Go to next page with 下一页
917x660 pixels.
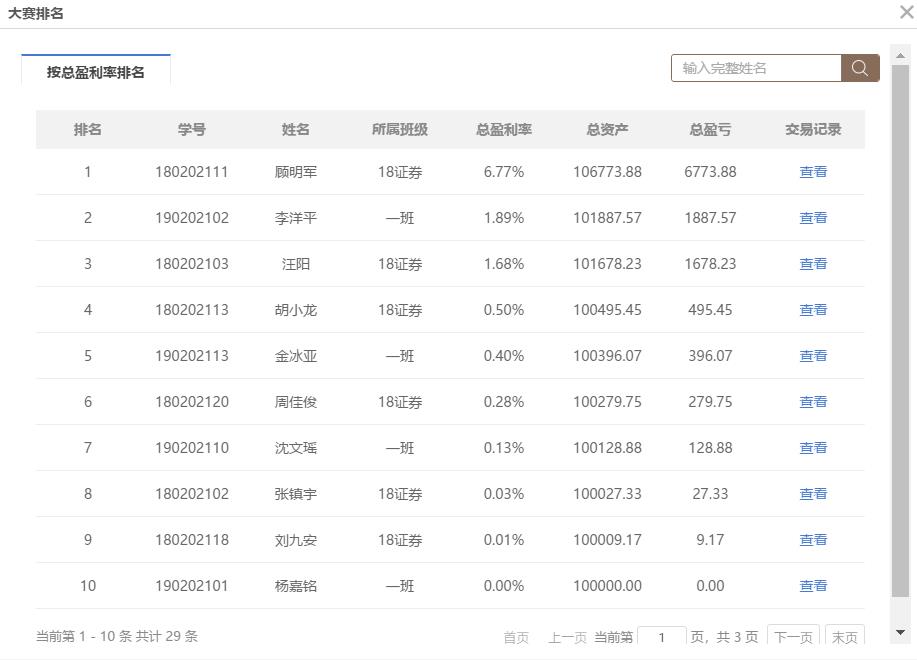pos(792,637)
